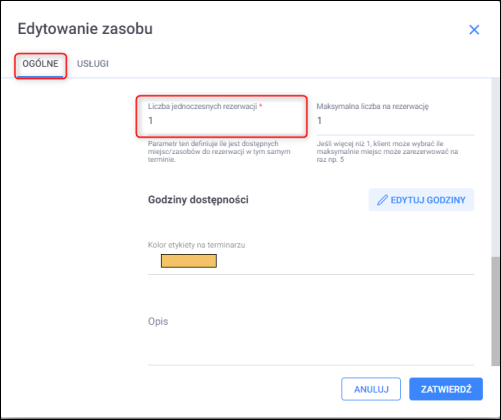Focus the Liczba jednoczesnych rezerwacji value field
Screen dimensions: 501x420
(221, 121)
